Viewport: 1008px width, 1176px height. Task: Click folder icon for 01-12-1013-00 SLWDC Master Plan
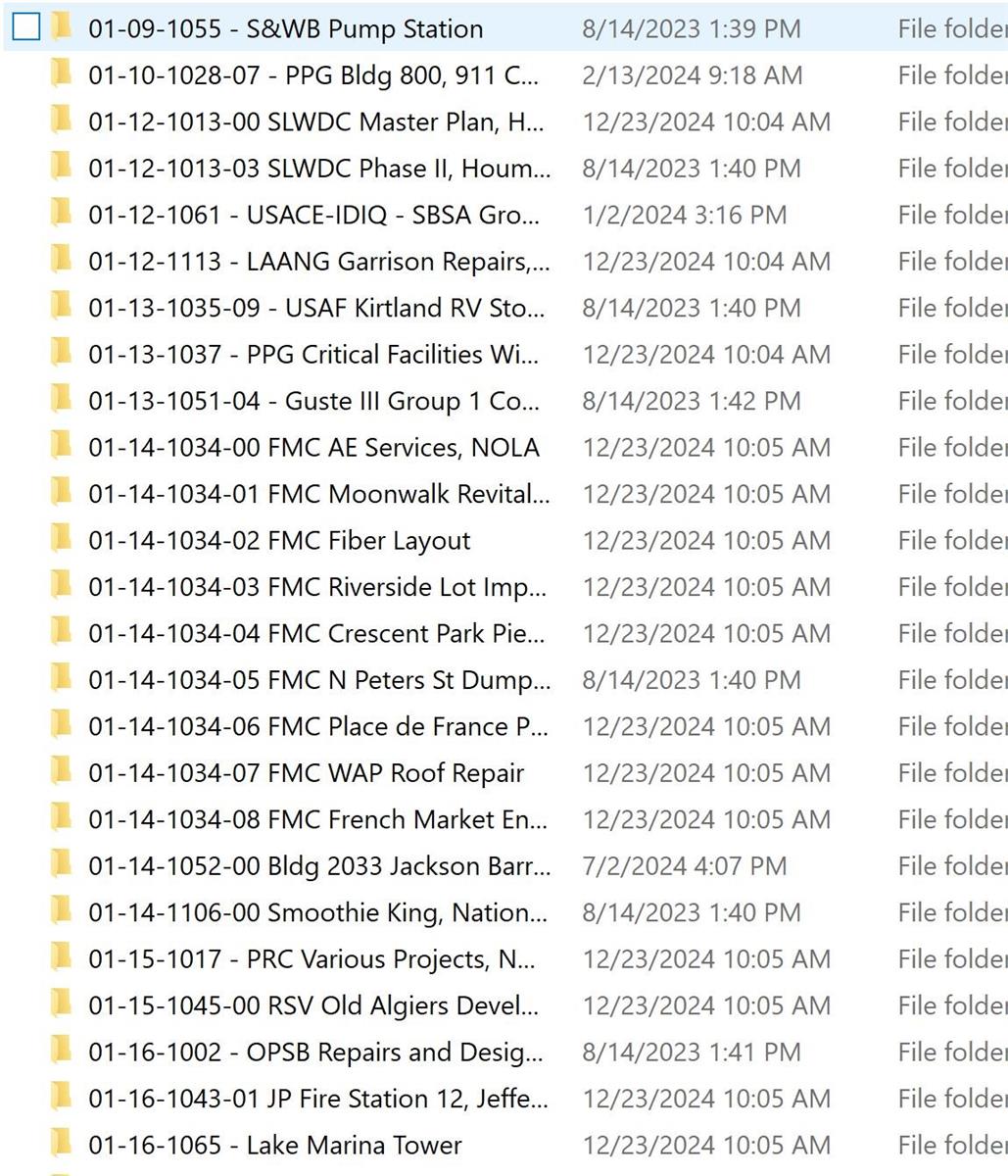(x=62, y=121)
